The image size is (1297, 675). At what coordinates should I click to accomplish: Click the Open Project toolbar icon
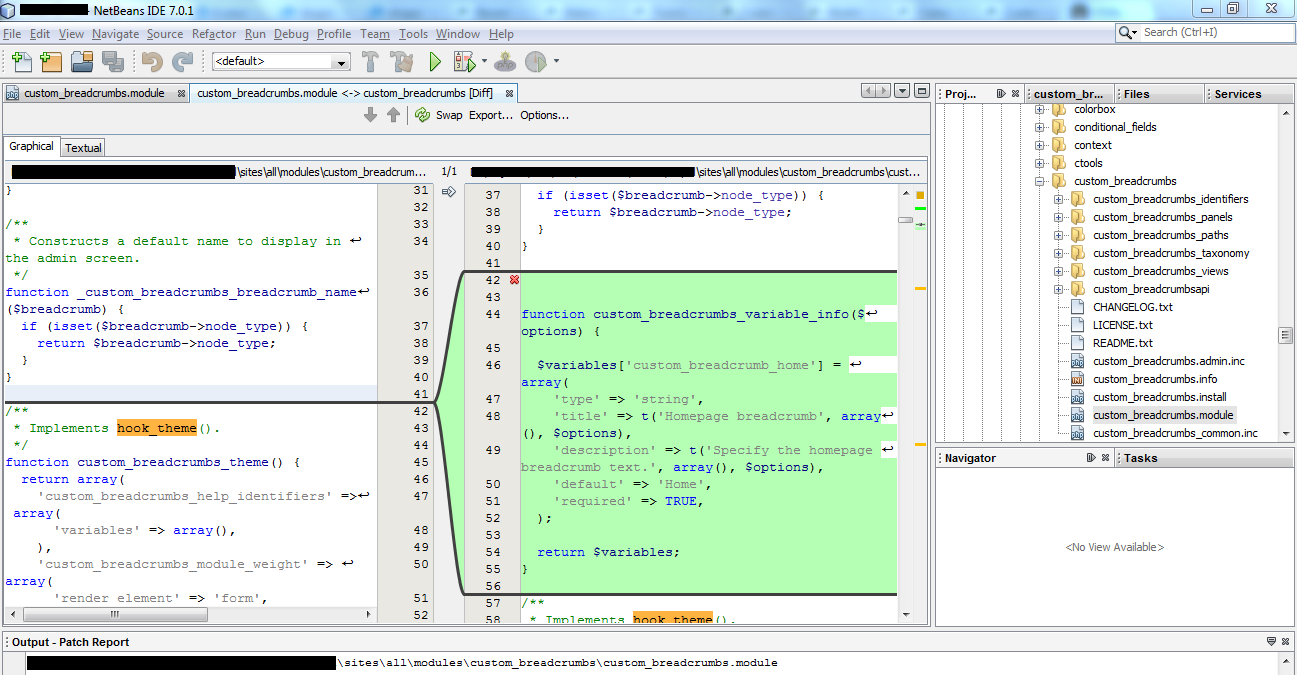[82, 62]
